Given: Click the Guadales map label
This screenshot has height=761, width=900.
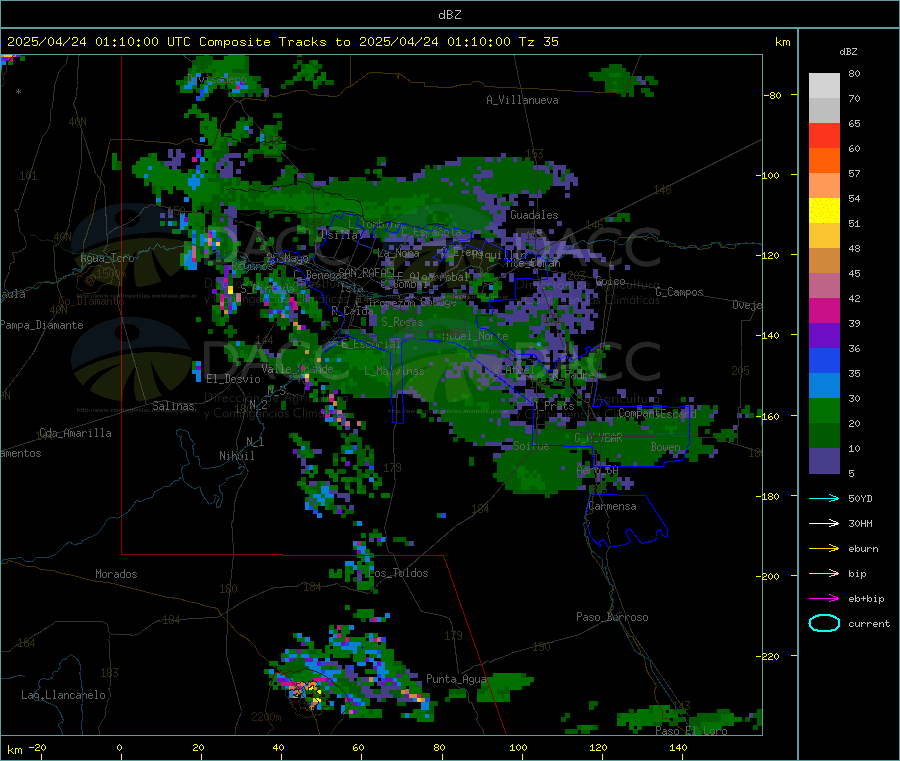Looking at the screenshot, I should pos(534,215).
